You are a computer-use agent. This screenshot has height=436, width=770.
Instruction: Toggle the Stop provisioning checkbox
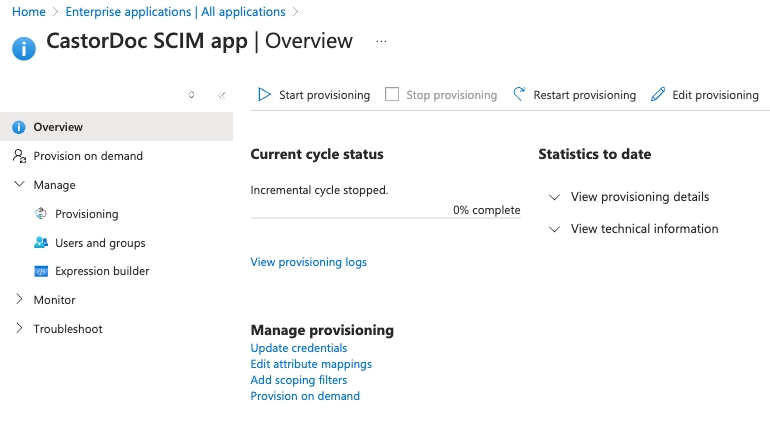point(392,95)
